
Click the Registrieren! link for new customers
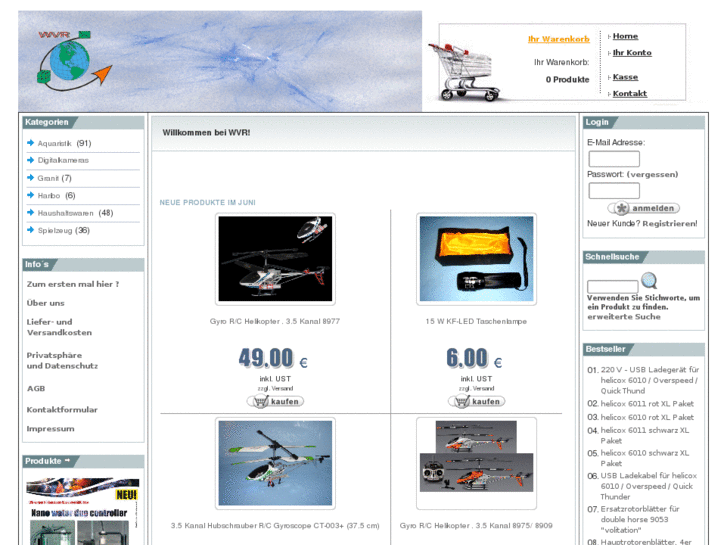click(x=670, y=224)
